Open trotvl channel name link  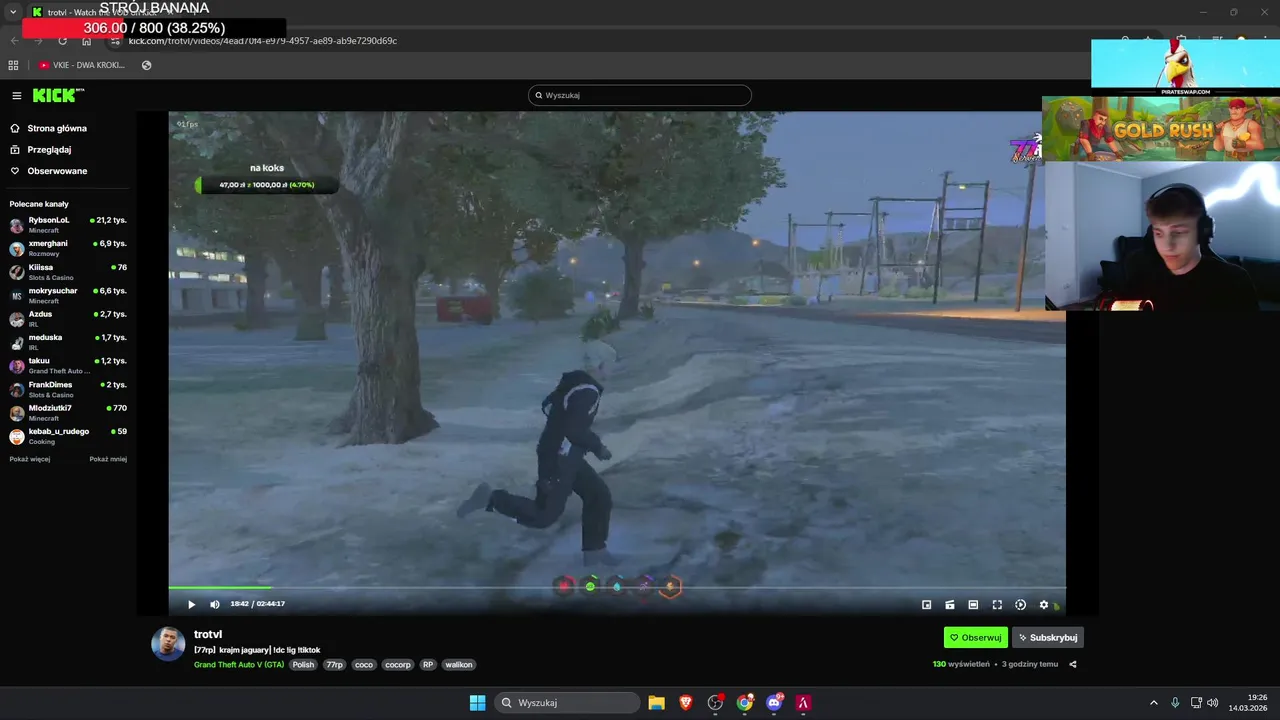pos(208,634)
